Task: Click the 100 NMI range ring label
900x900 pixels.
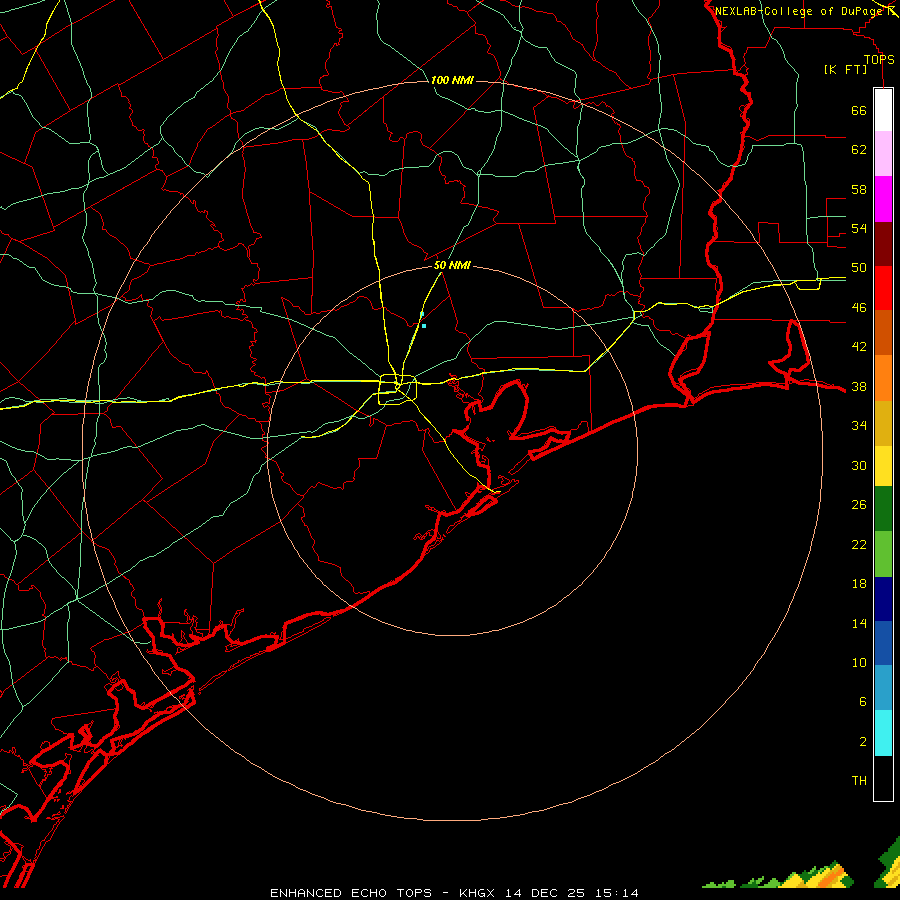Action: 452,80
